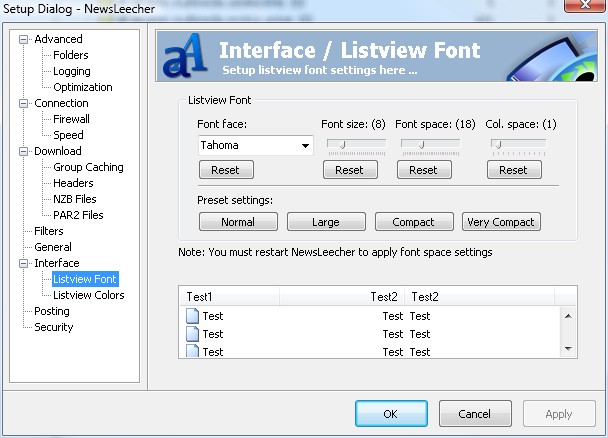Confirm settings with OK
608x438 pixels.
pyautogui.click(x=391, y=414)
